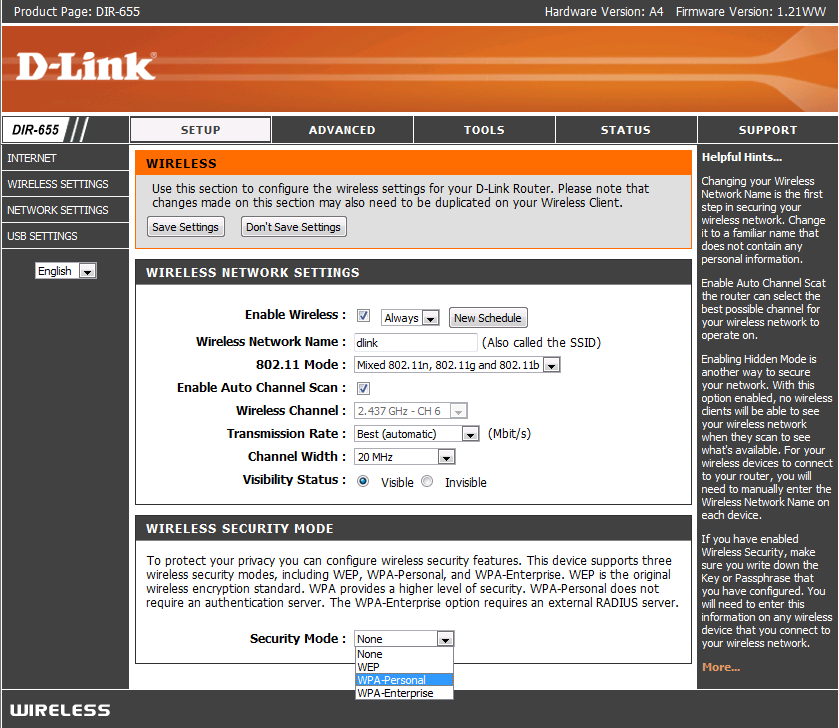Open the English language dropdown
This screenshot has width=839, height=728.
[x=66, y=271]
